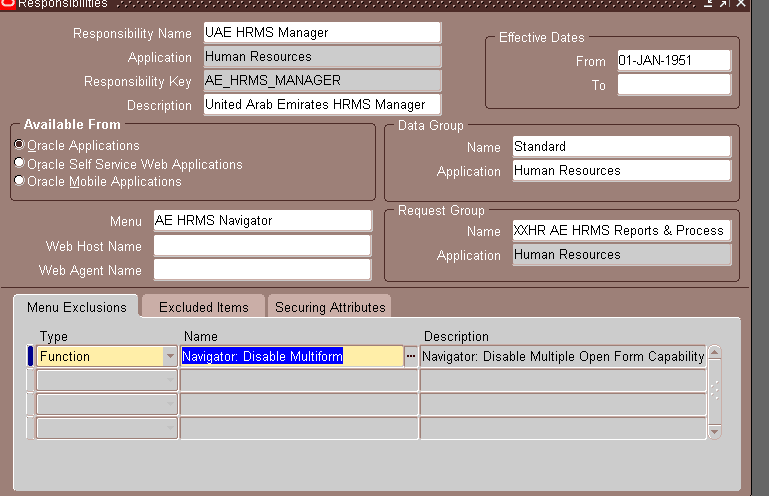
Task: Click the Oracle icon in title bar
Action: (x=7, y=3)
